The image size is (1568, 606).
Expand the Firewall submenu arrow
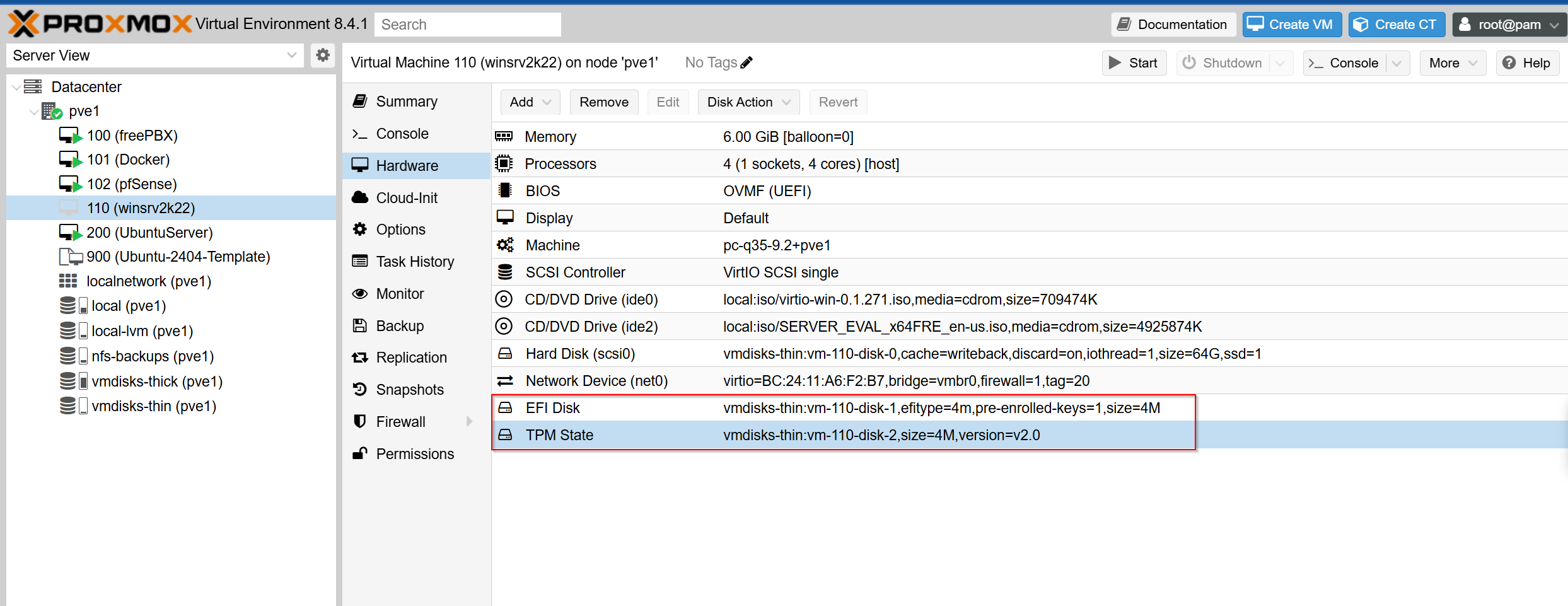469,421
